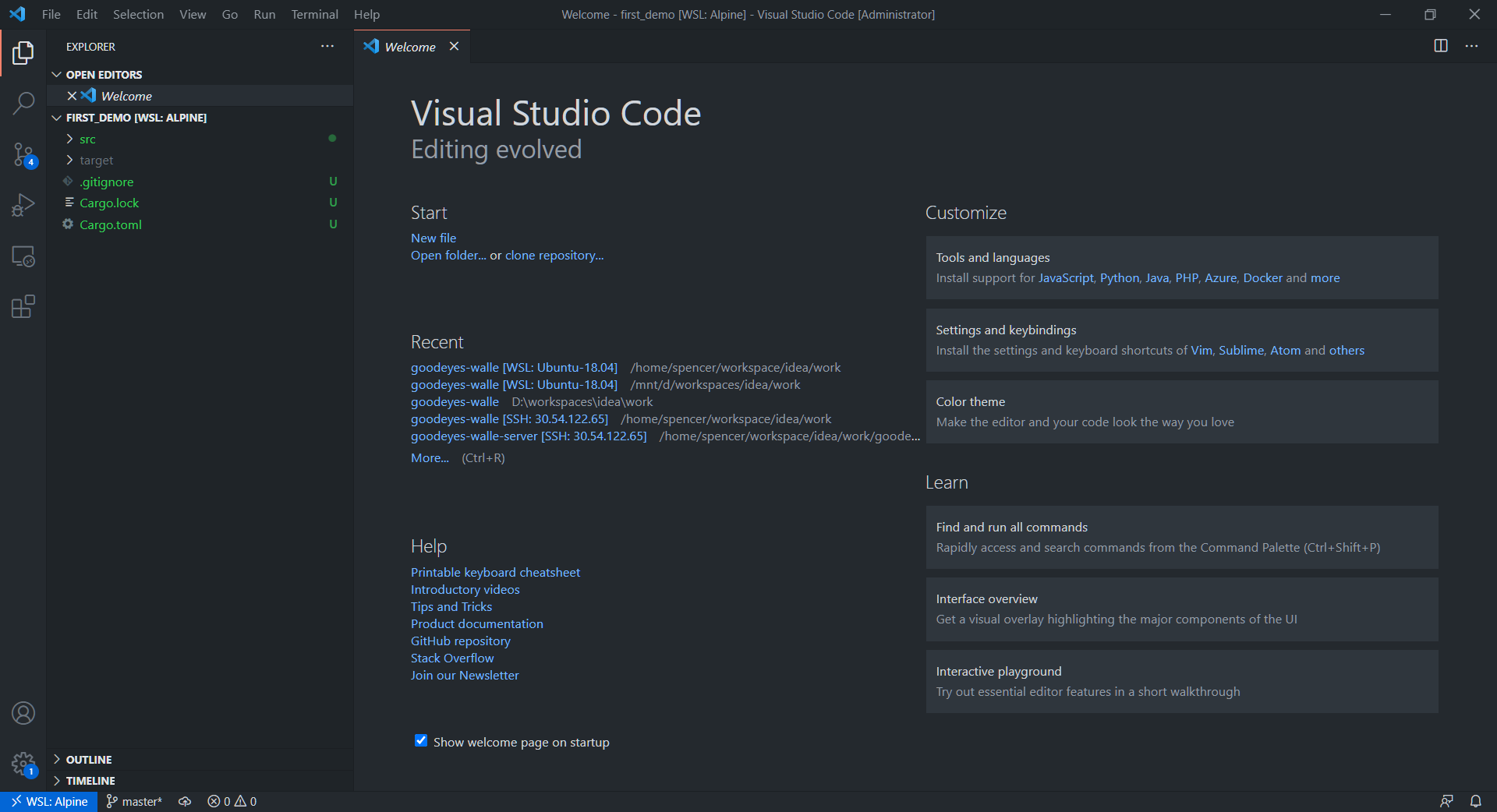Click the VS Code logo in title bar

point(17,14)
